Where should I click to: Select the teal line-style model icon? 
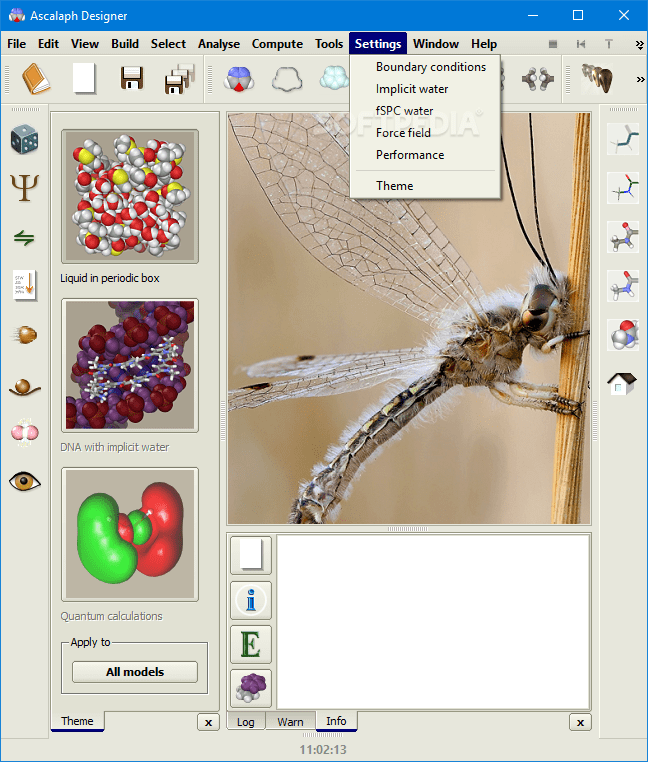click(x=623, y=139)
